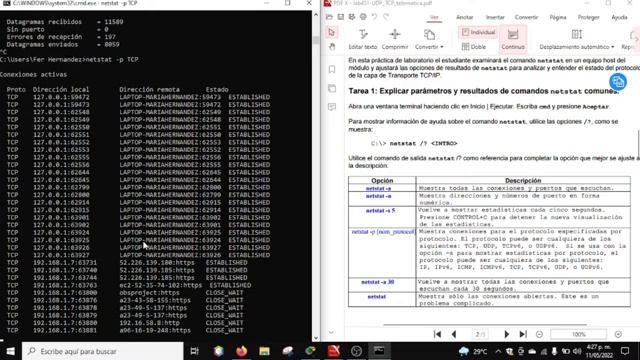Select the arrow selection tool
This screenshot has width=640, height=360.
point(331,32)
